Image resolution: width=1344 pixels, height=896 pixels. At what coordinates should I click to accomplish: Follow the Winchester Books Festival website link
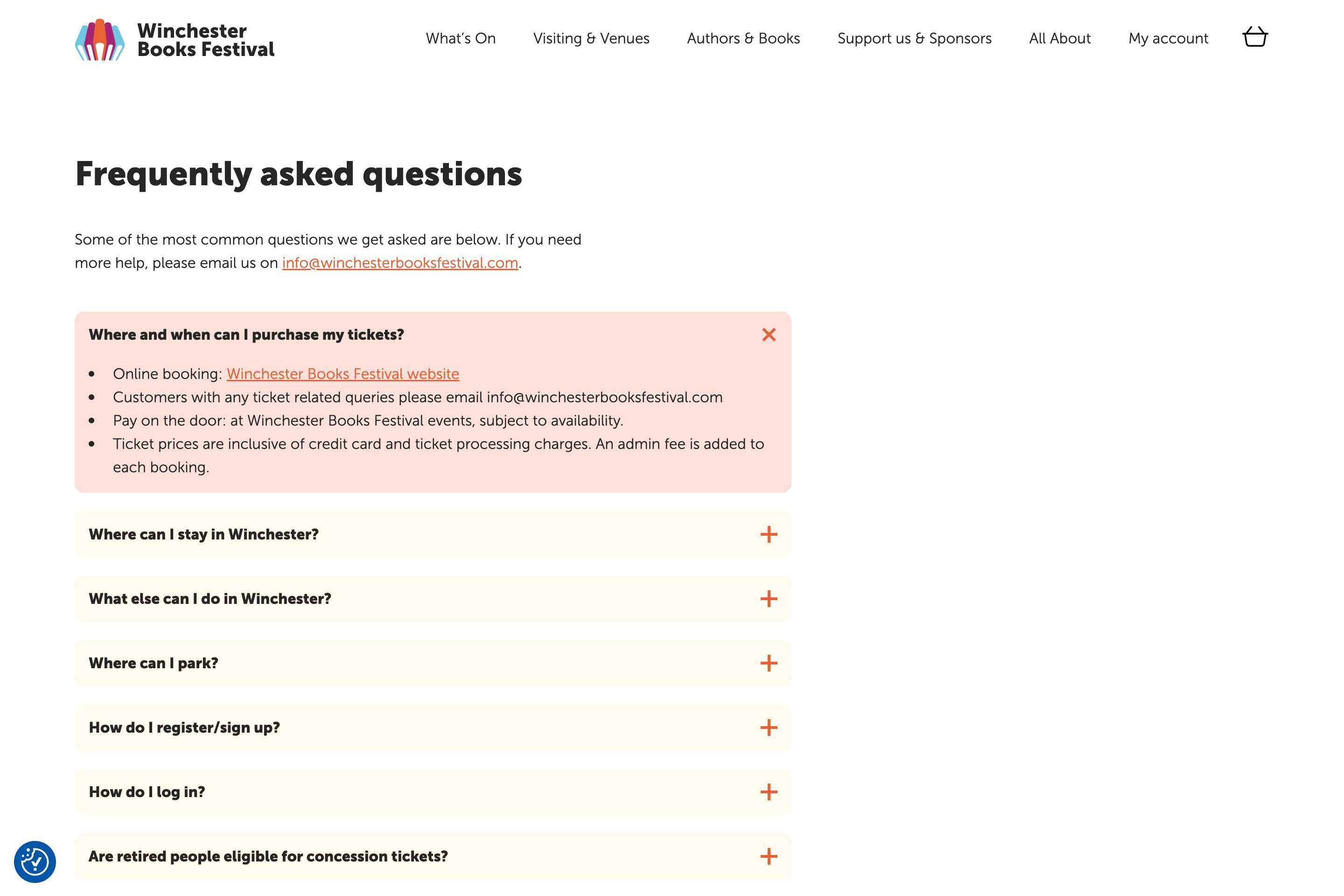(343, 374)
